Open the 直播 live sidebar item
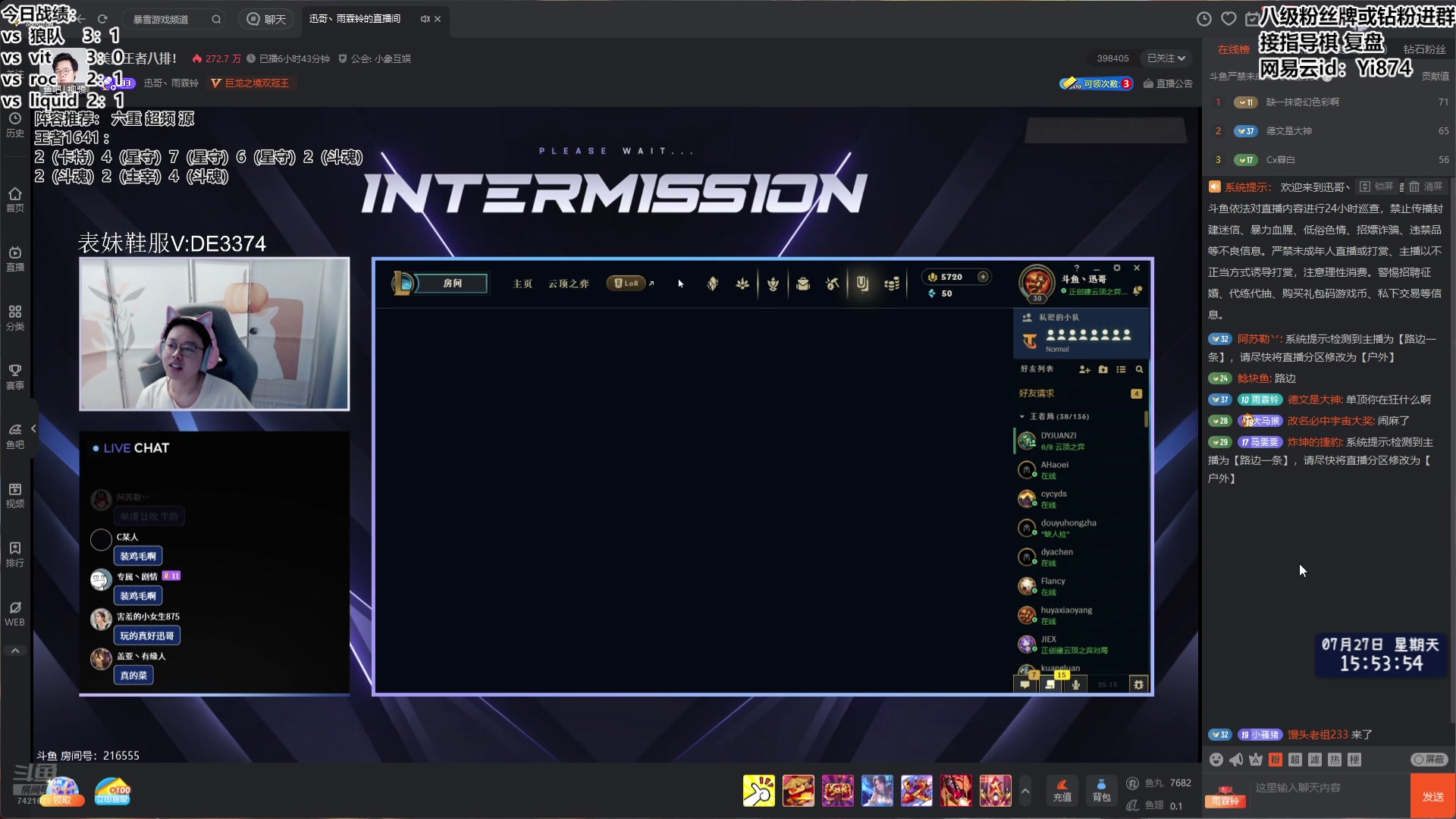Screen dimensions: 1456x819 click(x=15, y=259)
